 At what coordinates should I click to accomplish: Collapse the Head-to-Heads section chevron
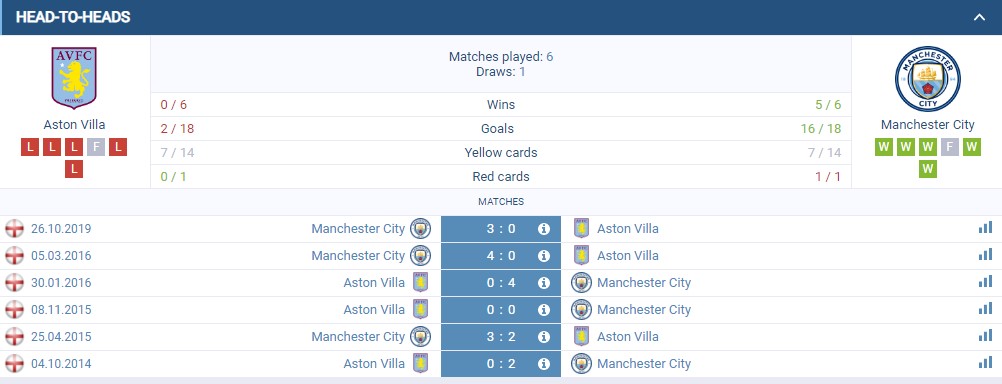979,17
